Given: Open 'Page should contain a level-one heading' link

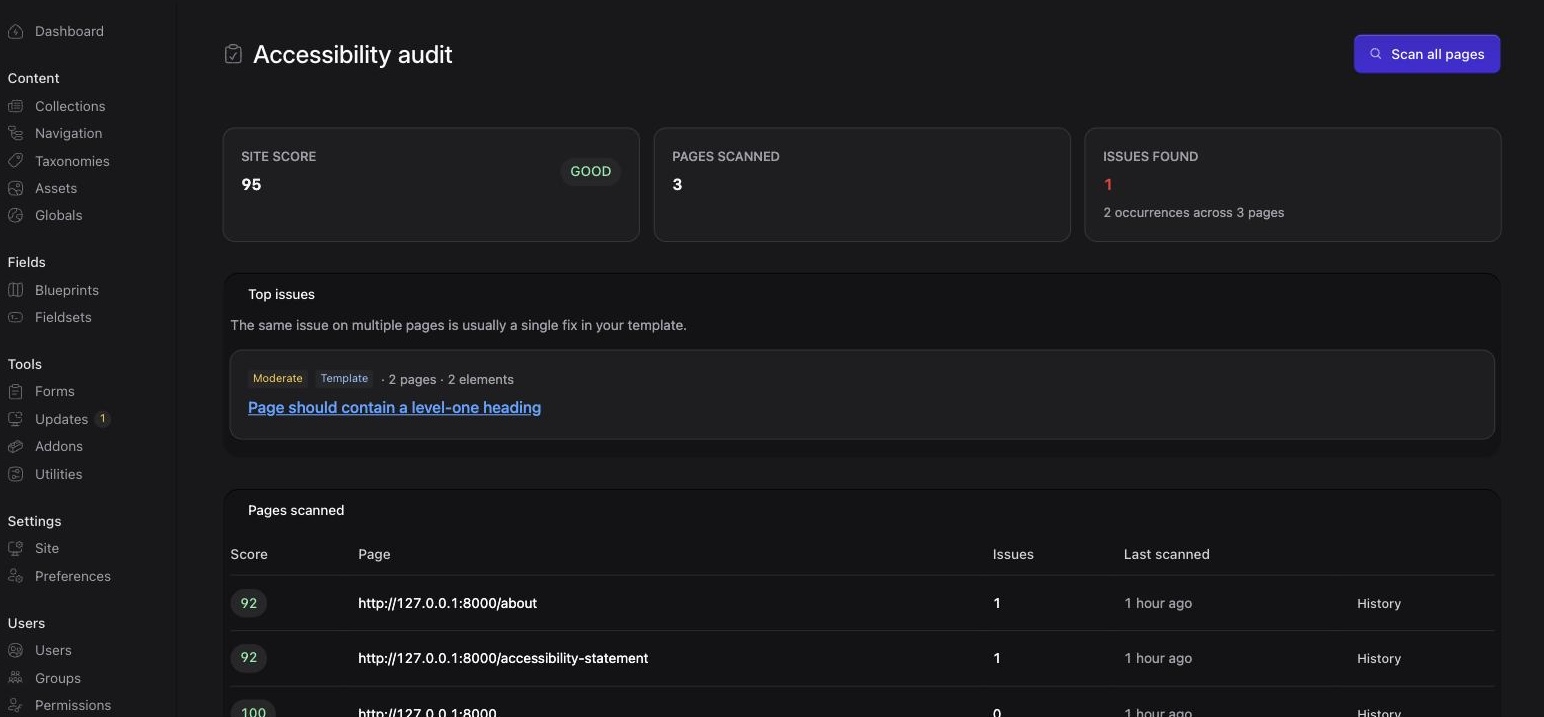Looking at the screenshot, I should click(x=394, y=407).
